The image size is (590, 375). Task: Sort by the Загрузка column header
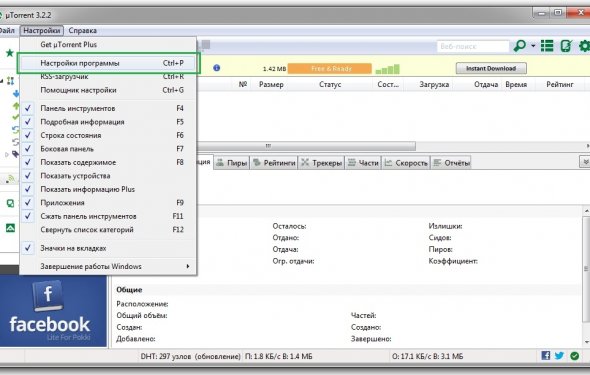pyautogui.click(x=434, y=84)
